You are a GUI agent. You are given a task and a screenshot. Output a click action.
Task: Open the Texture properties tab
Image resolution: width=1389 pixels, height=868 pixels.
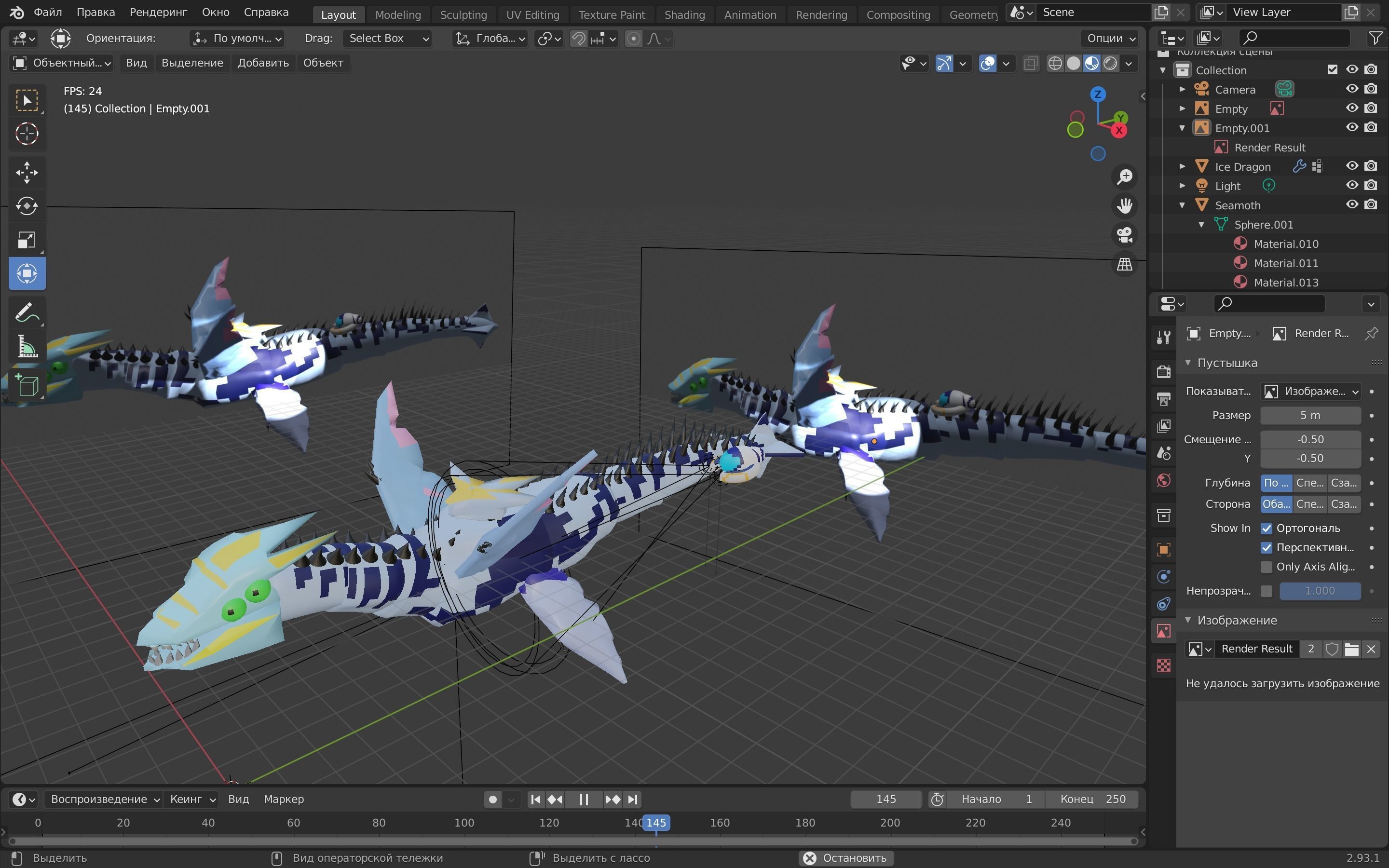1163,665
